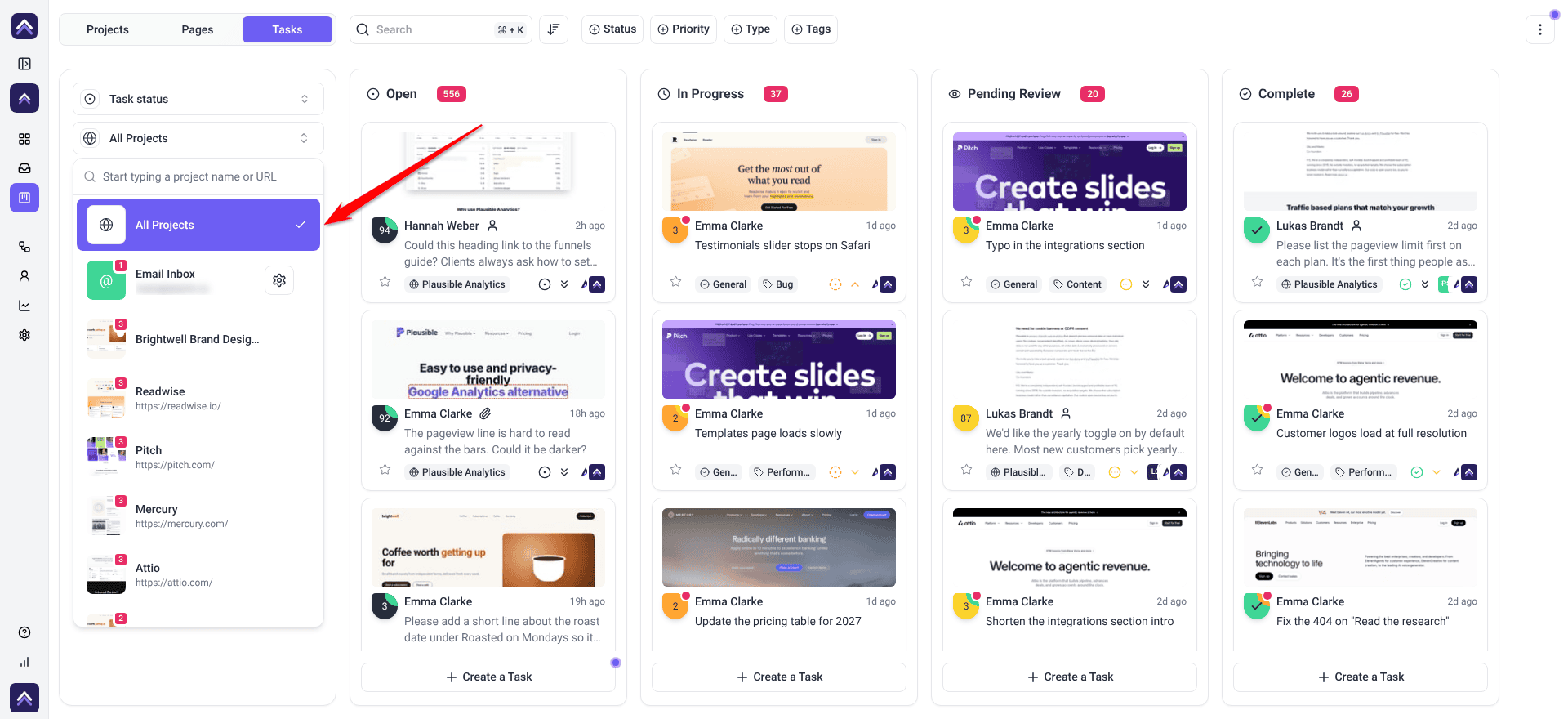Open the dashboard grid icon in left sidebar

click(24, 139)
